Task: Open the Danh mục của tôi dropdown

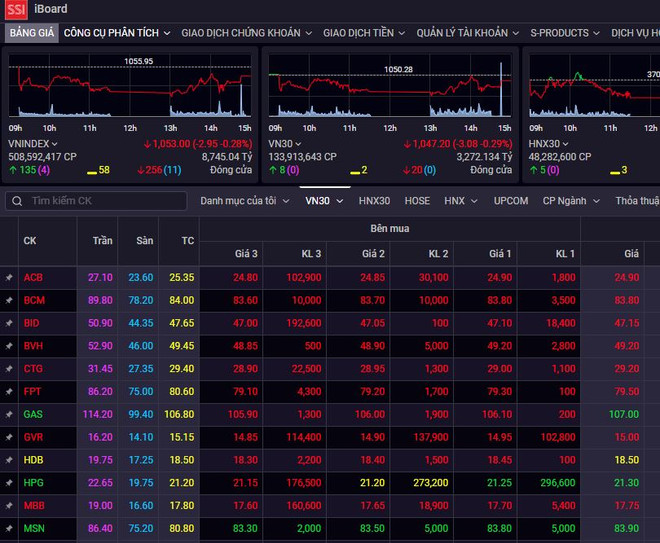Action: tap(242, 201)
